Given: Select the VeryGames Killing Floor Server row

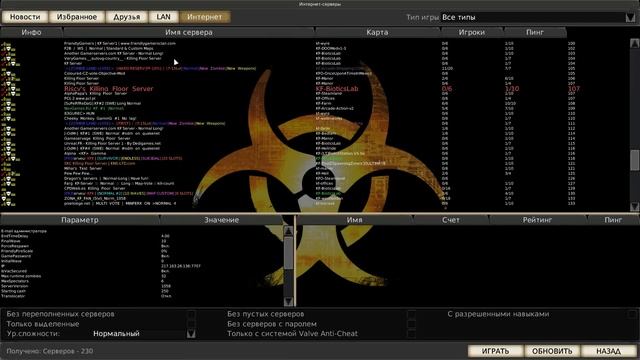Looking at the screenshot, I should [x=314, y=58].
